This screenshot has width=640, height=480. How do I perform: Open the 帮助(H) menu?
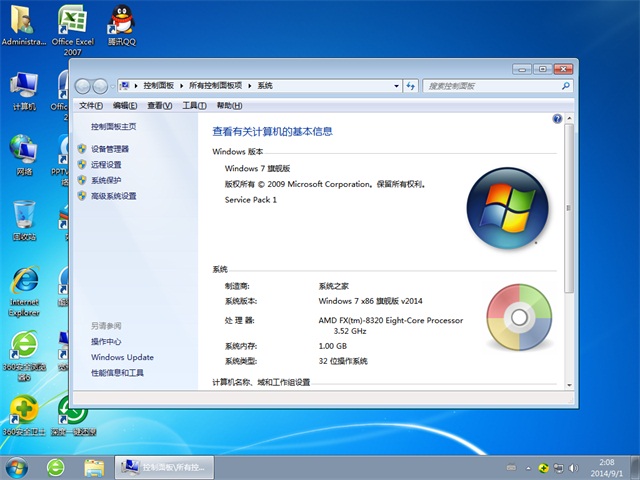(229, 106)
